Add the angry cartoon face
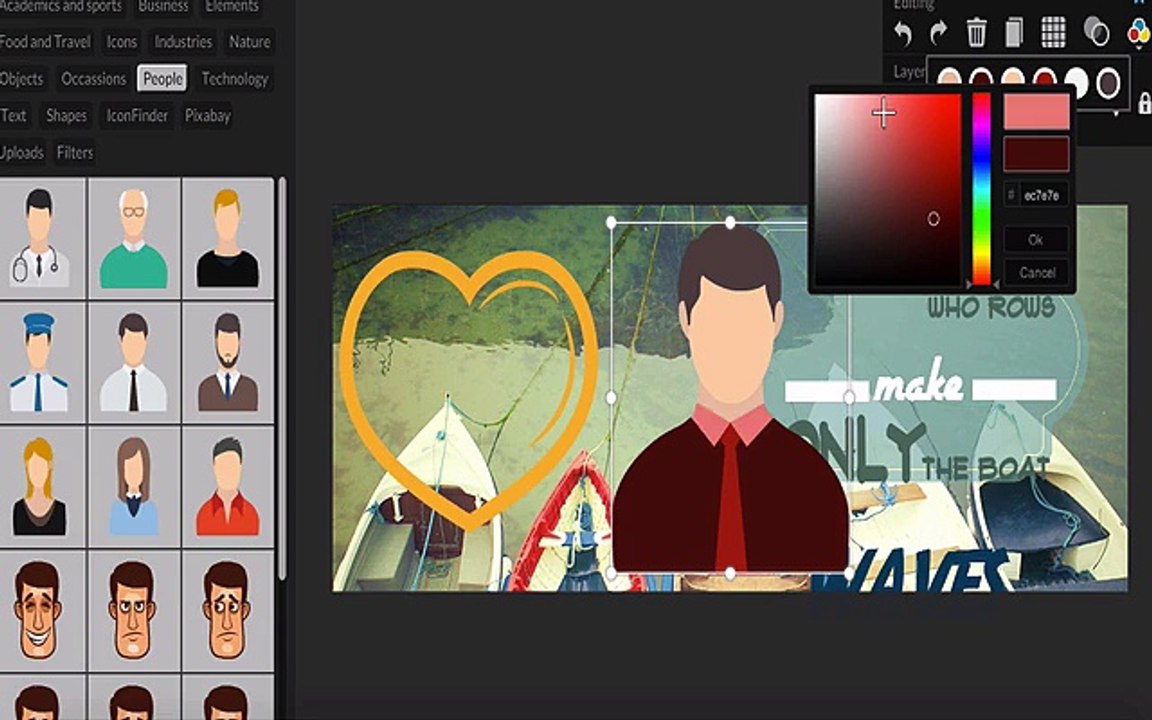1152x720 pixels. pyautogui.click(x=134, y=611)
